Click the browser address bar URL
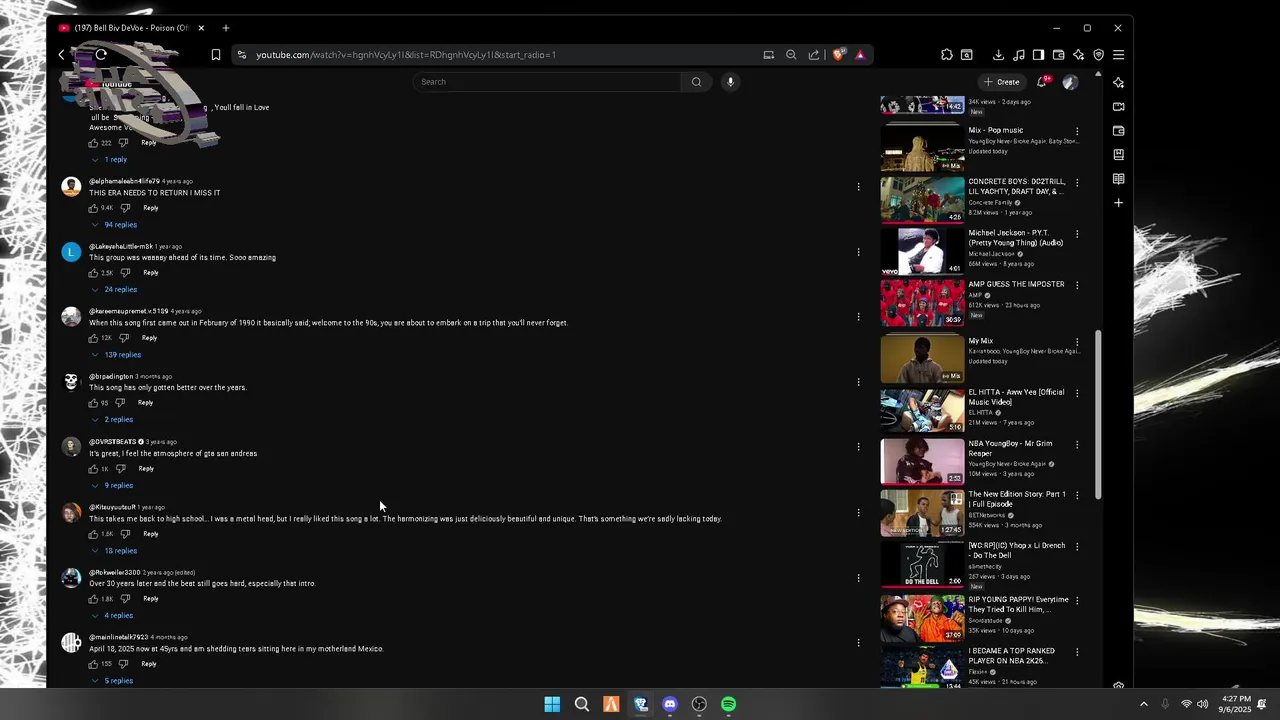Screen dimensions: 1280x720 [x=405, y=55]
